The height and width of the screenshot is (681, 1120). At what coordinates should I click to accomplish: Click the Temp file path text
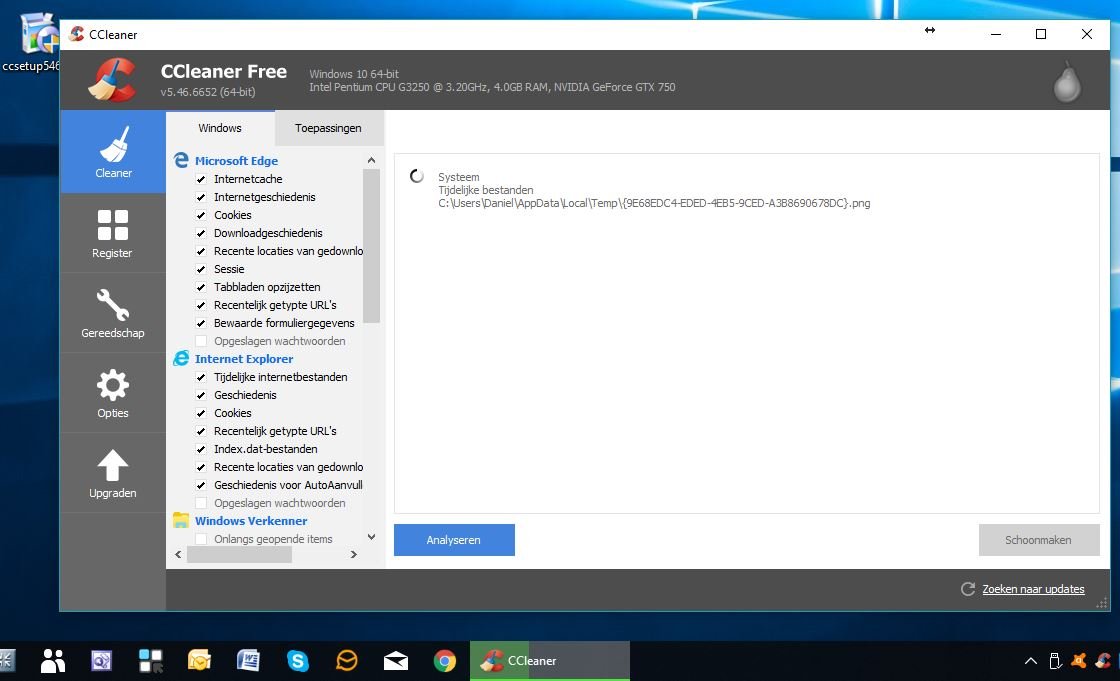click(654, 203)
